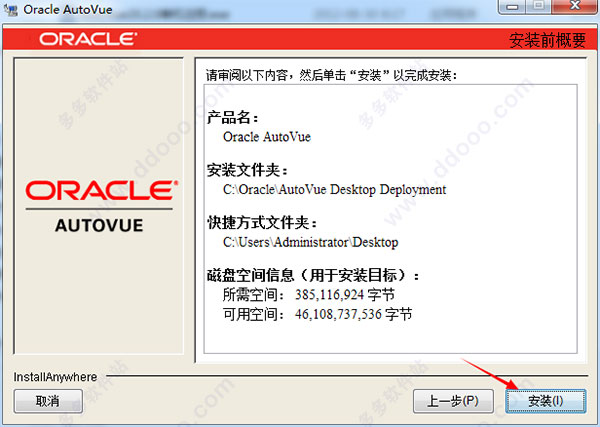This screenshot has width=600, height=427.
Task: Select the path C:\Users\Administrator\Desktop
Action: pos(310,243)
